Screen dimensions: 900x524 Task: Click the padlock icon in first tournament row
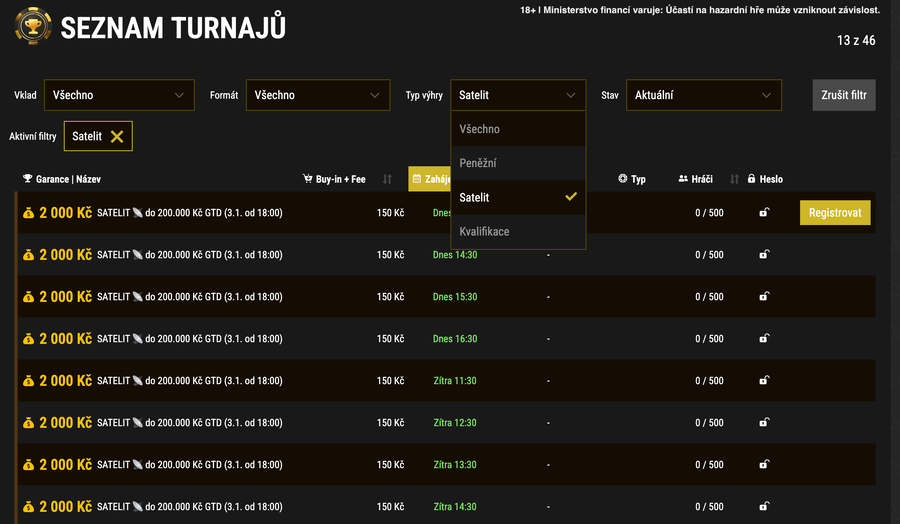point(764,213)
